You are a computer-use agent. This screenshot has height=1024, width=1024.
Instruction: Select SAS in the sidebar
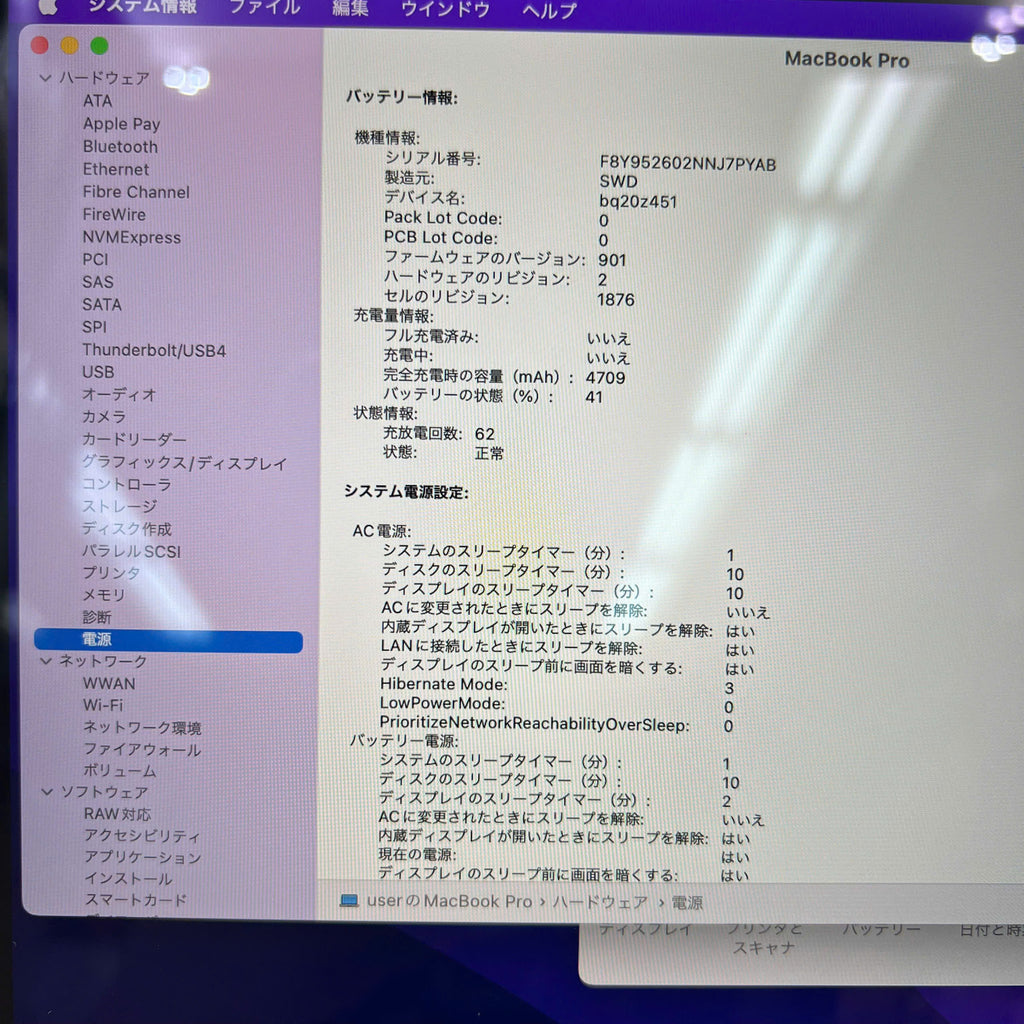(98, 281)
